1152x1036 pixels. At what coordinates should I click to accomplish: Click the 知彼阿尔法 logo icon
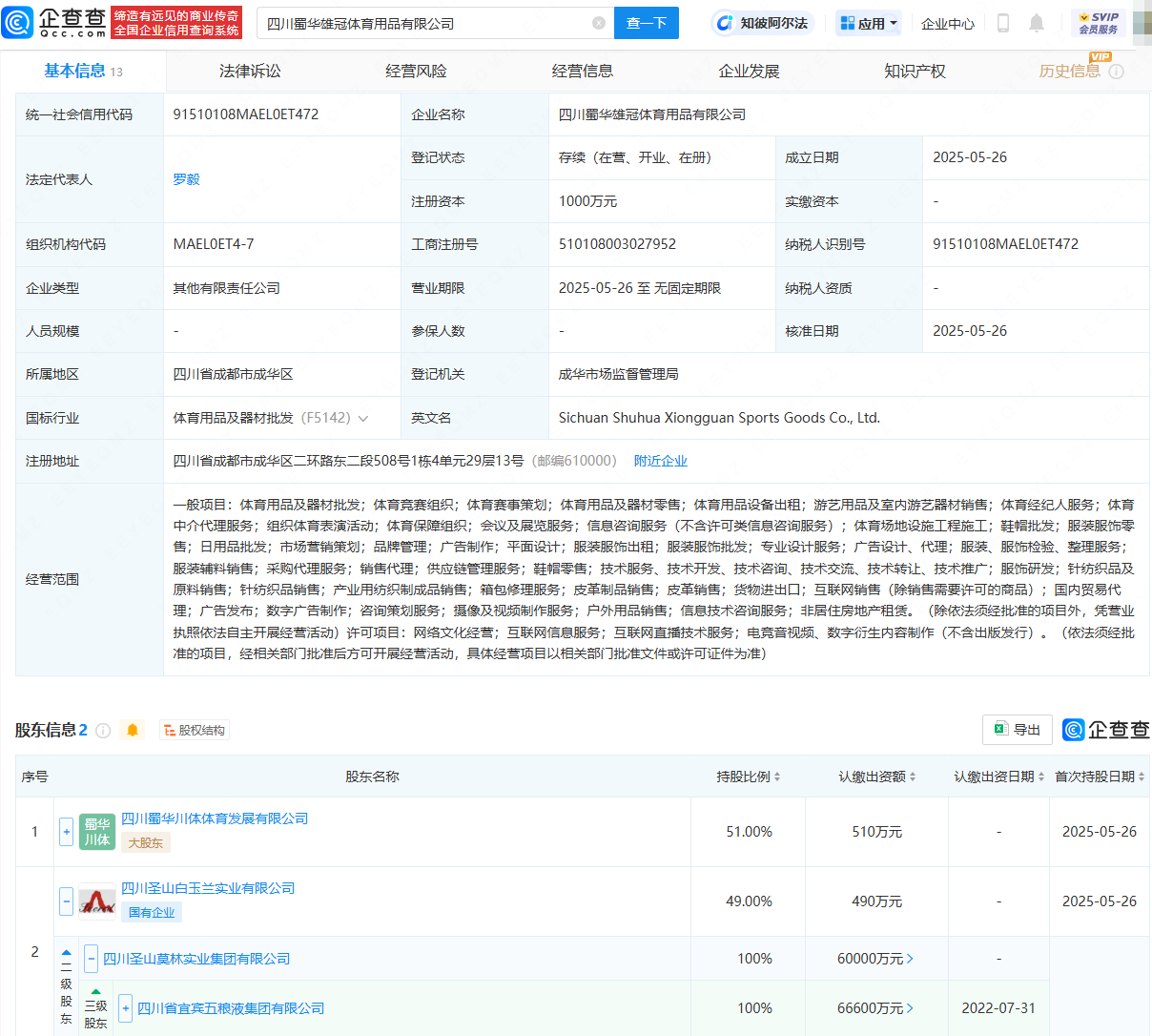point(725,23)
